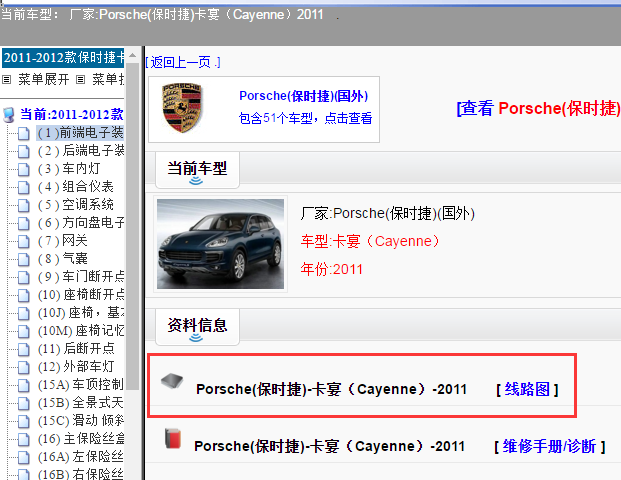Open tree item (9)车门断开点

(x=81, y=276)
